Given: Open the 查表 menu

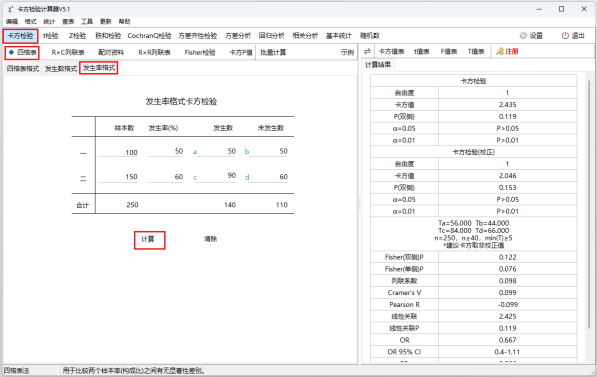Looking at the screenshot, I should coord(68,22).
